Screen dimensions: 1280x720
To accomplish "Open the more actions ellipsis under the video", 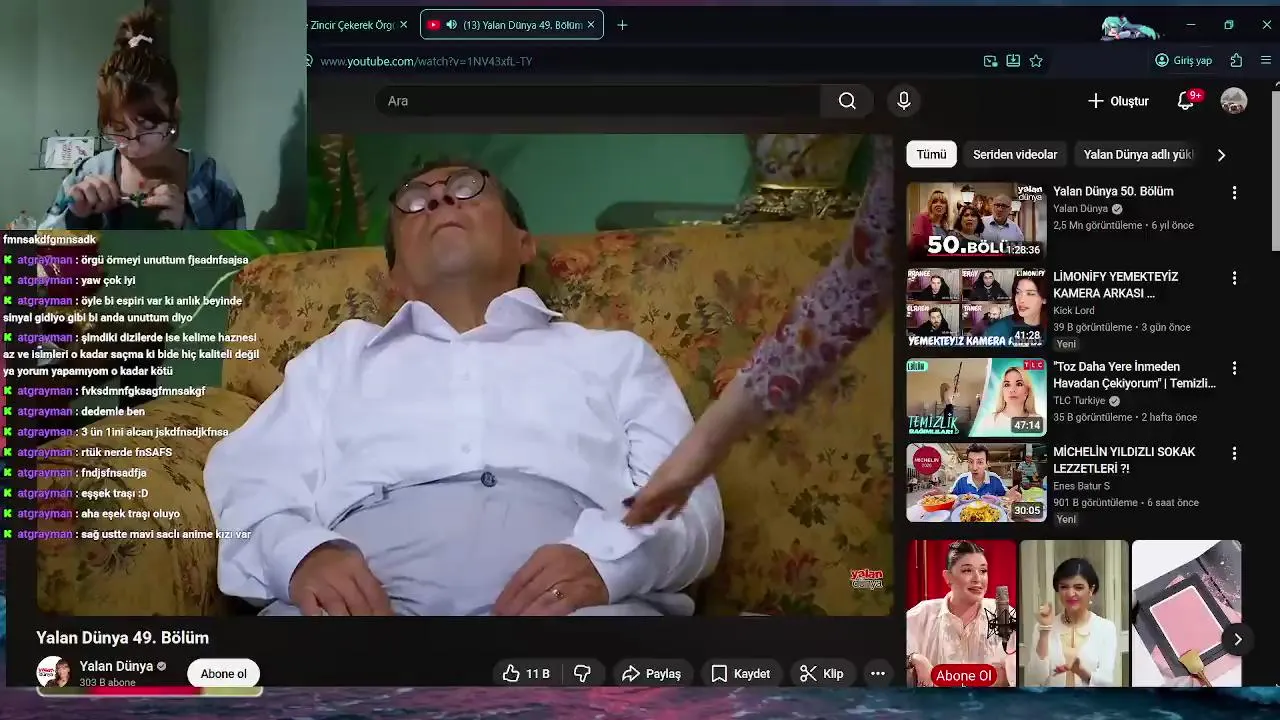I will pyautogui.click(x=878, y=674).
